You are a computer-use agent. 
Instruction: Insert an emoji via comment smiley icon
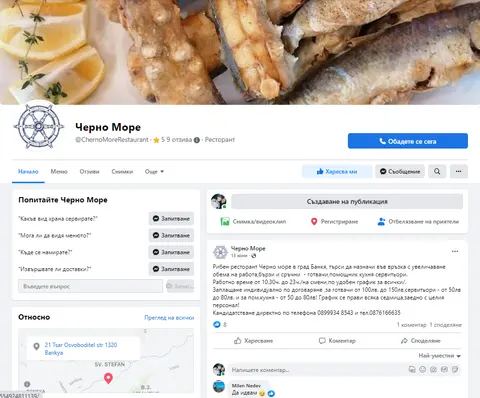coord(423,369)
